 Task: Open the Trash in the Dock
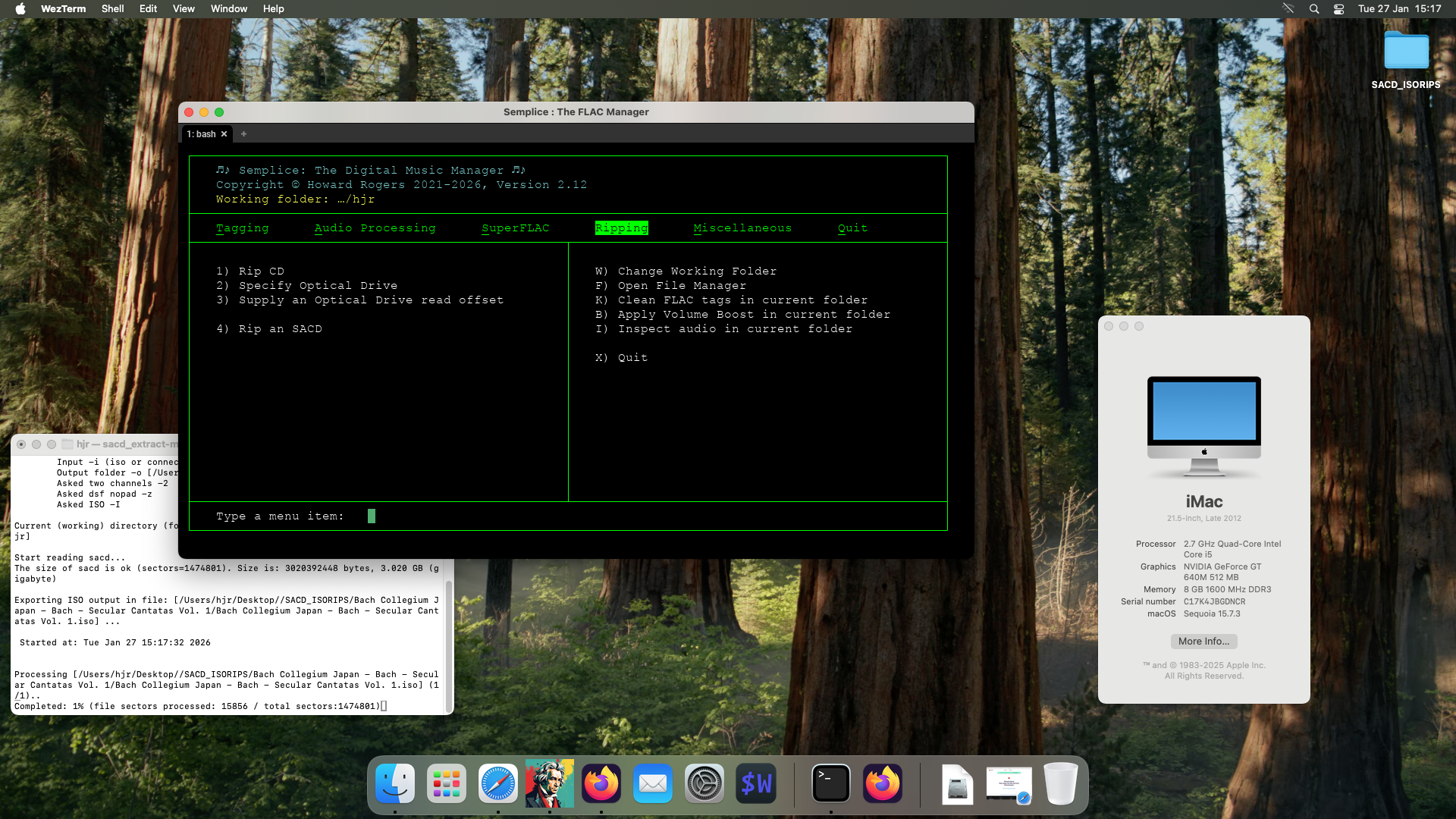click(1062, 783)
